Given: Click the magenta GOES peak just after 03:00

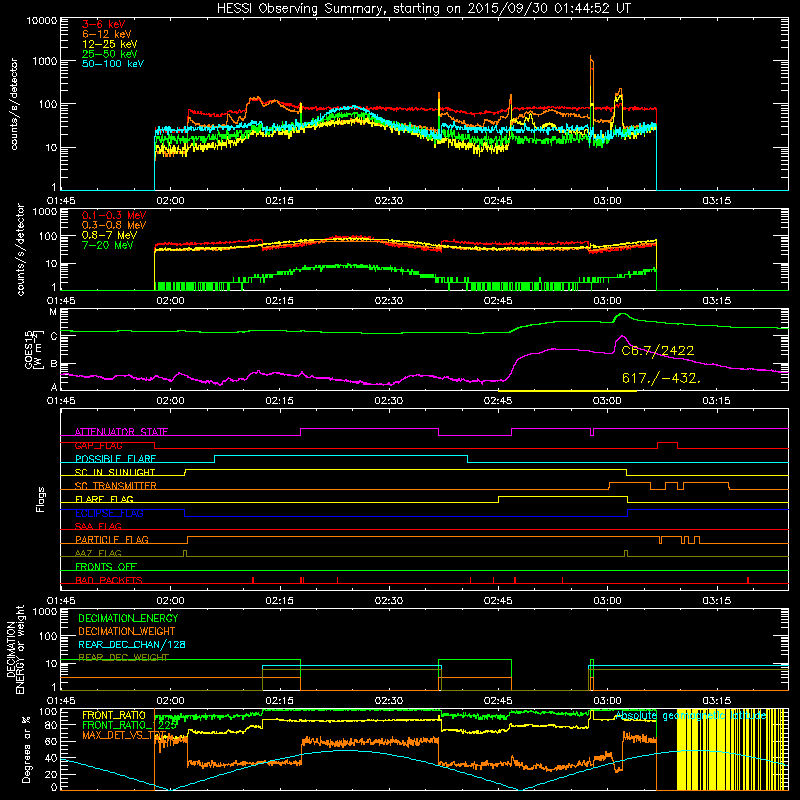Looking at the screenshot, I should 621,337.
